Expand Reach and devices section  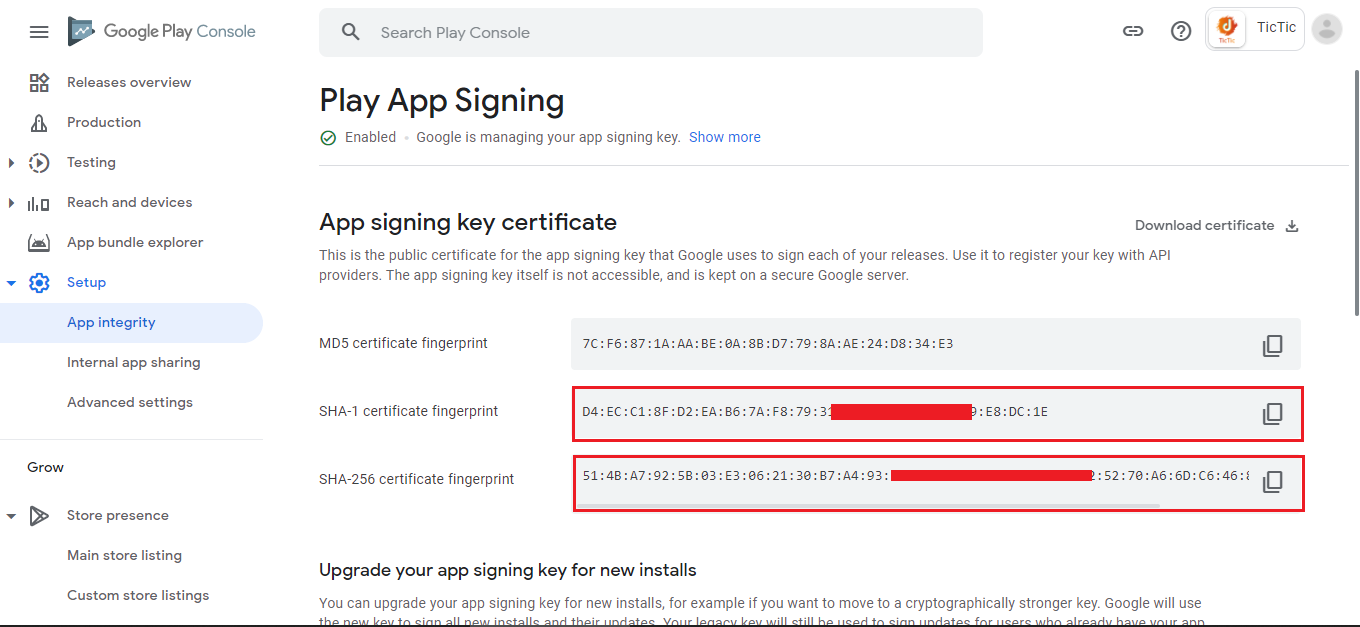pyautogui.click(x=12, y=203)
